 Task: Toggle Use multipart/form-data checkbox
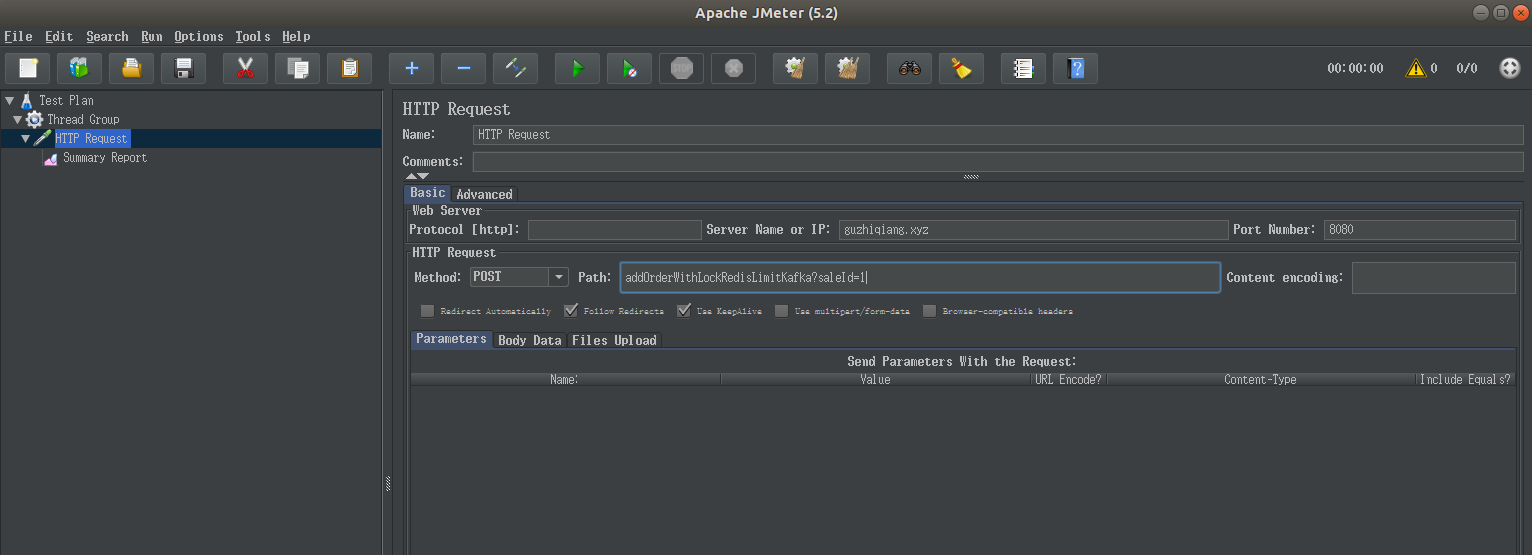[x=782, y=311]
